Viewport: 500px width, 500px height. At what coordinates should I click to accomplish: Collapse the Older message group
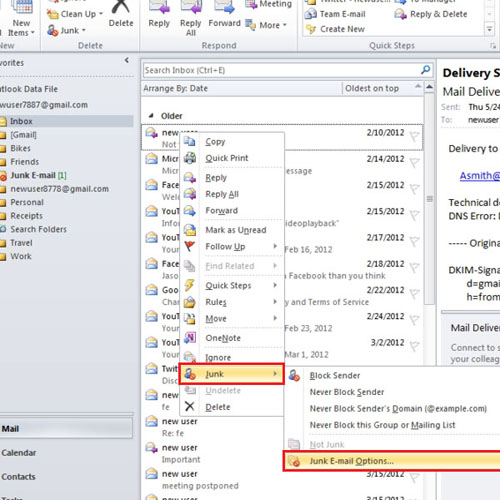(x=151, y=116)
